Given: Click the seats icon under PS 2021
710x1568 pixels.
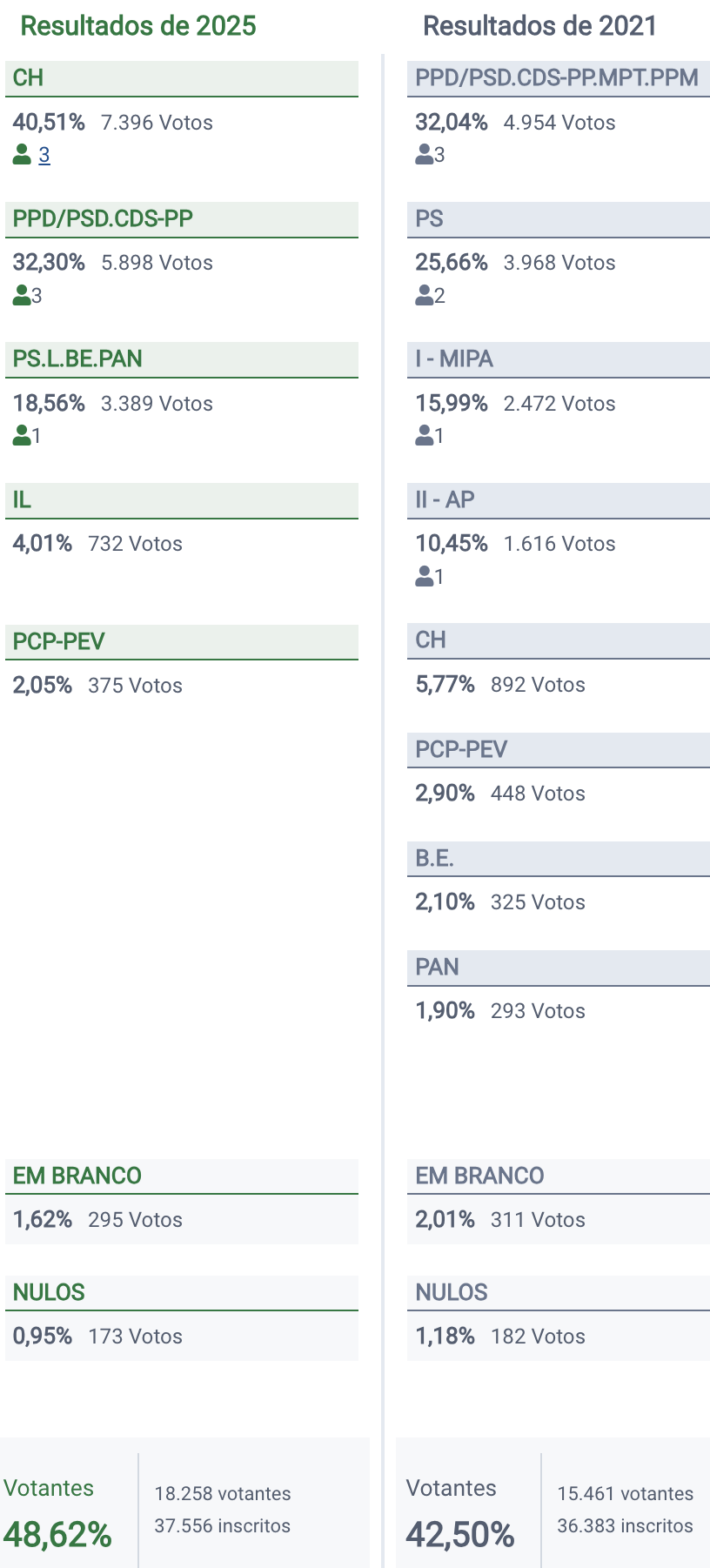Looking at the screenshot, I should coord(425,296).
